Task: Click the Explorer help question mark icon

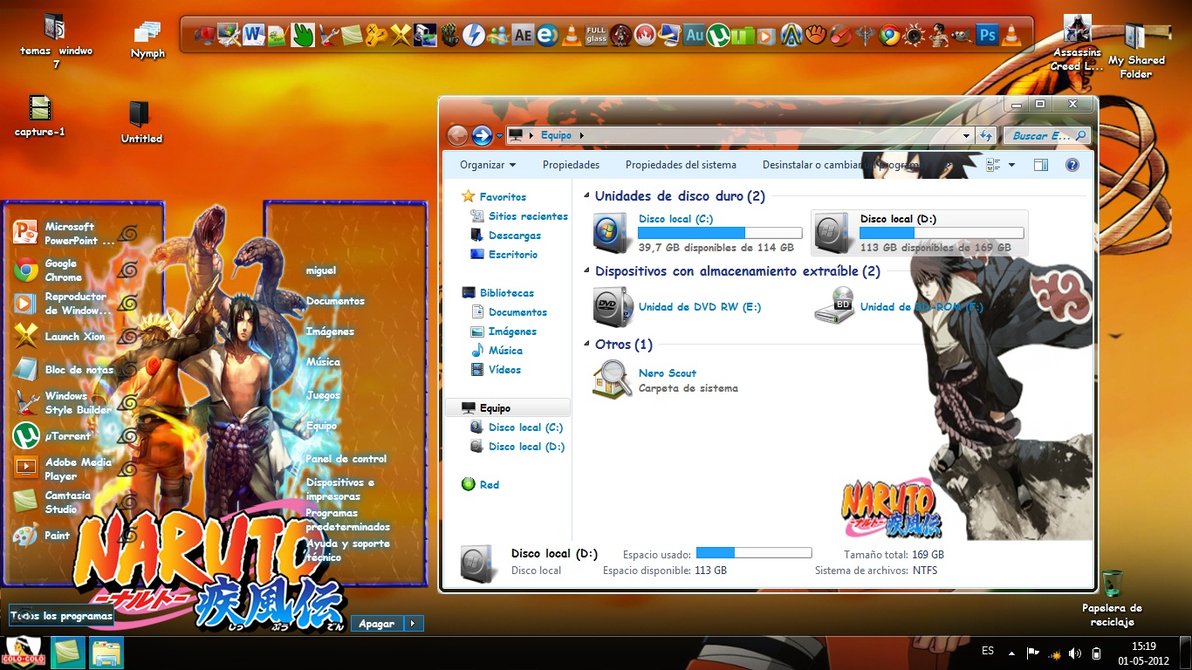Action: (1072, 165)
